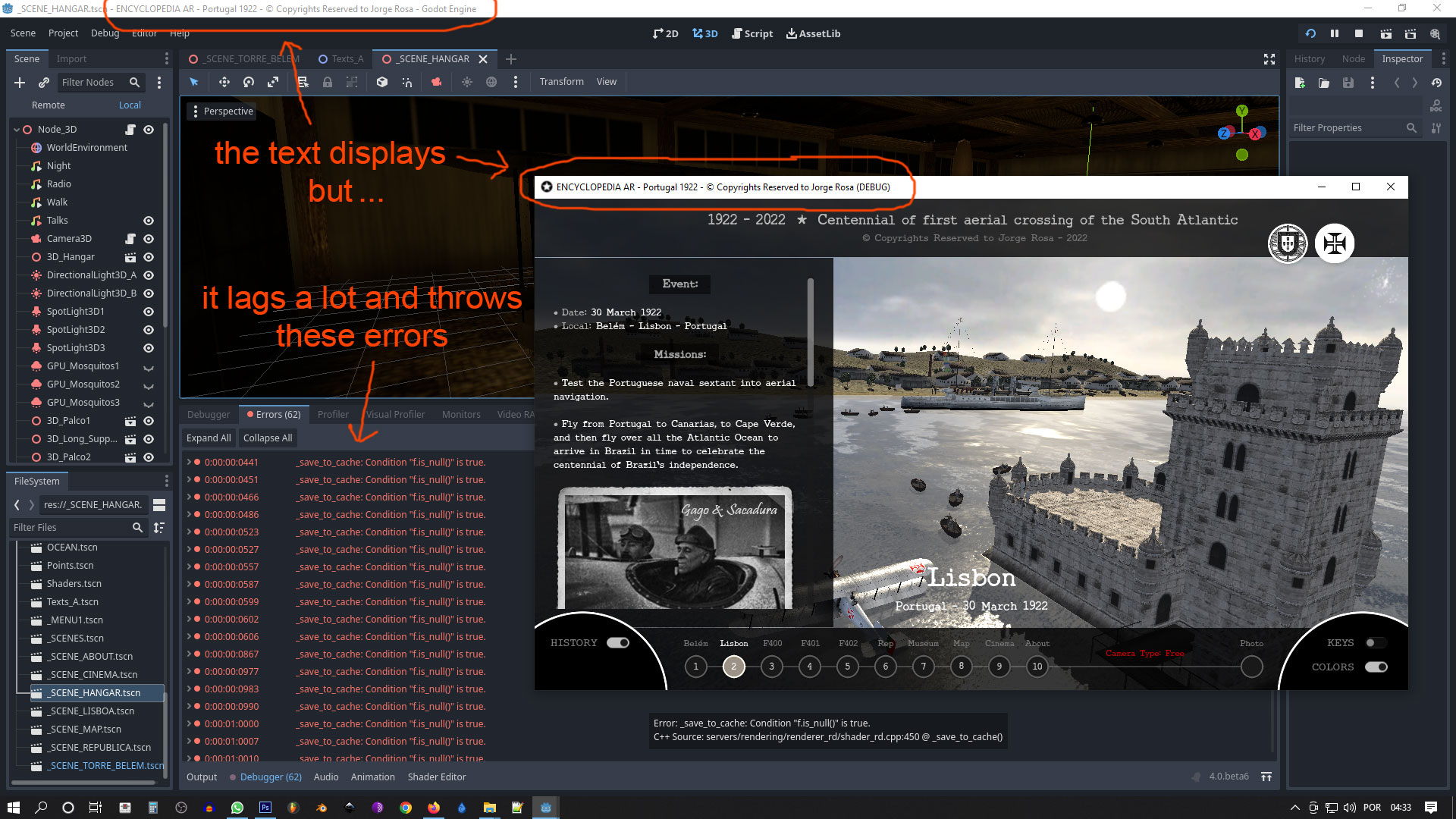Expand the first error at 0:00:00441

[189, 462]
